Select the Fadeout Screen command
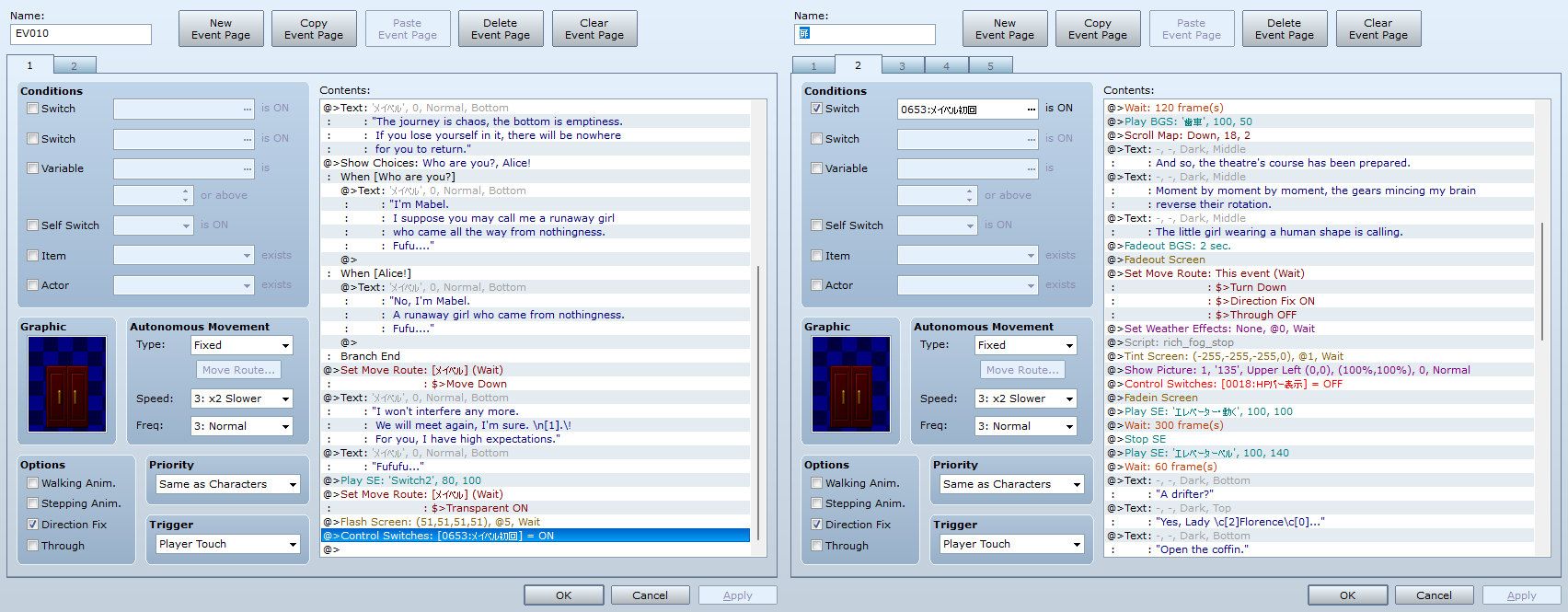 1320,260
